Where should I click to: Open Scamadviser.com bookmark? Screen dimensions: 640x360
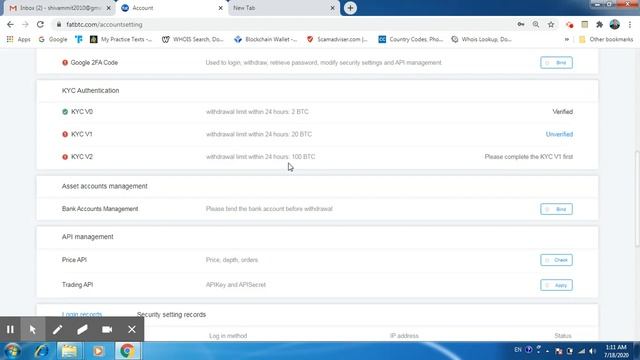click(x=337, y=39)
